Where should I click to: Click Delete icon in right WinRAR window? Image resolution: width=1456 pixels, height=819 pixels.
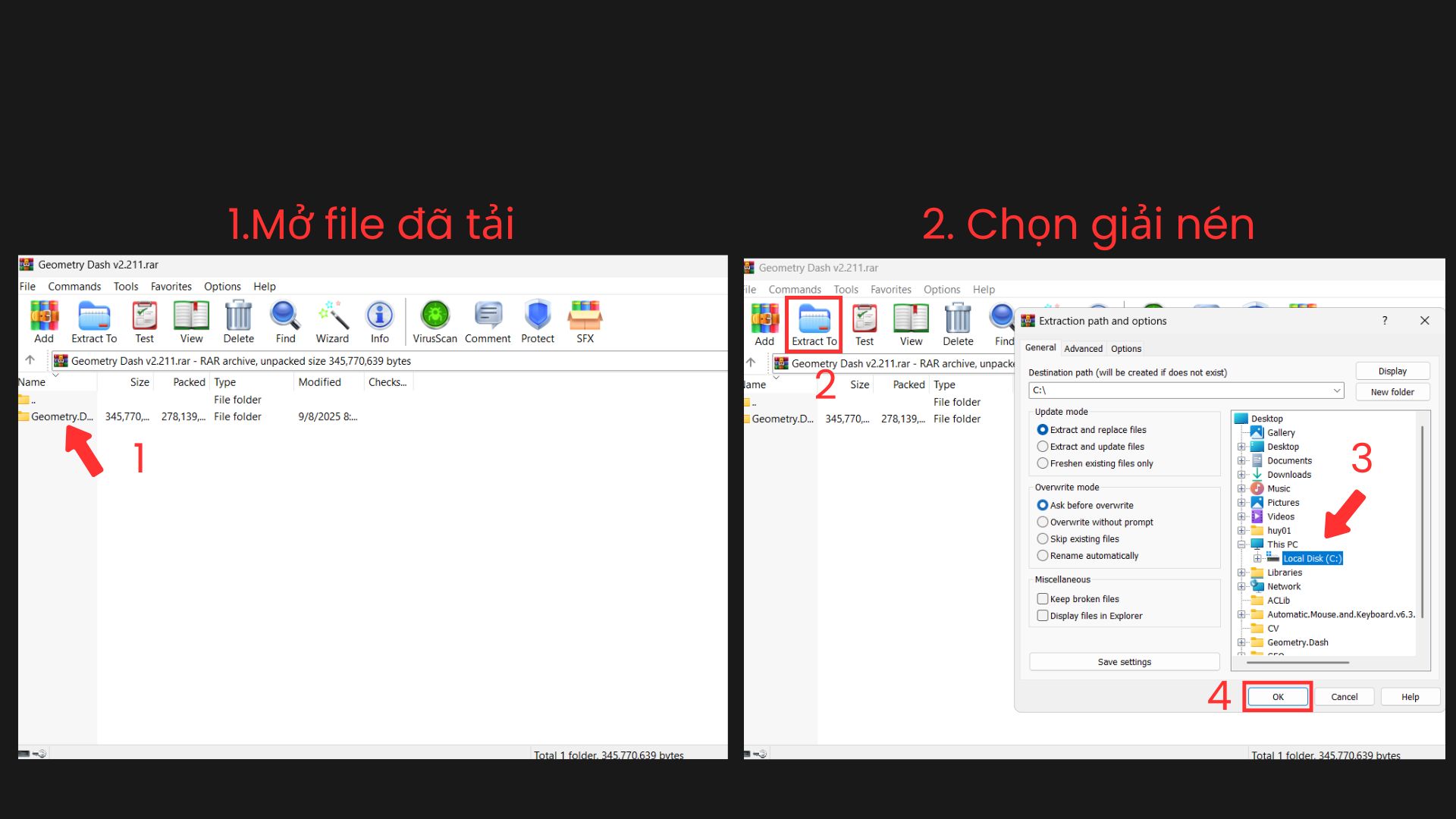click(x=958, y=325)
